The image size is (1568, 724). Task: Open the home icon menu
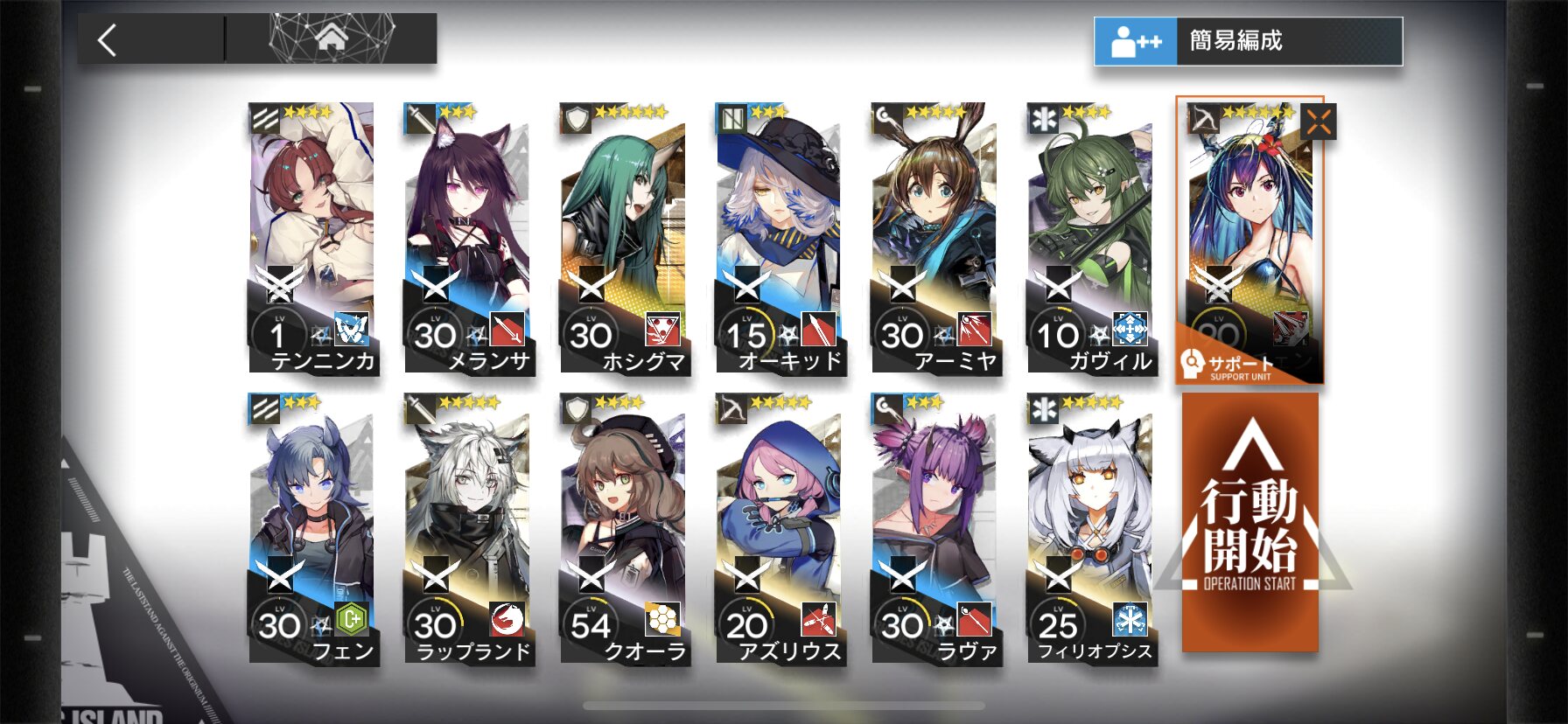coord(332,38)
